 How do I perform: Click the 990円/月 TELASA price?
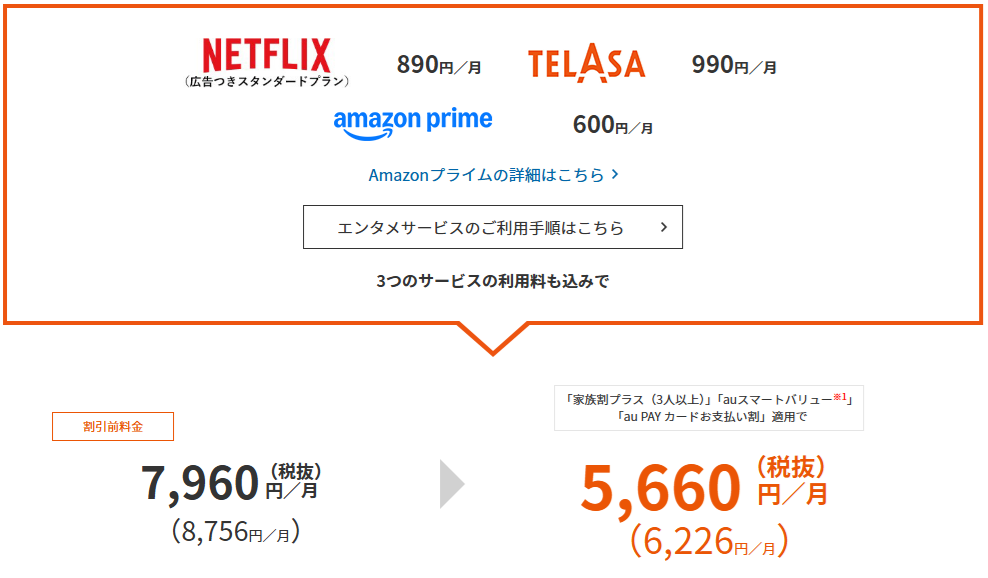point(734,64)
